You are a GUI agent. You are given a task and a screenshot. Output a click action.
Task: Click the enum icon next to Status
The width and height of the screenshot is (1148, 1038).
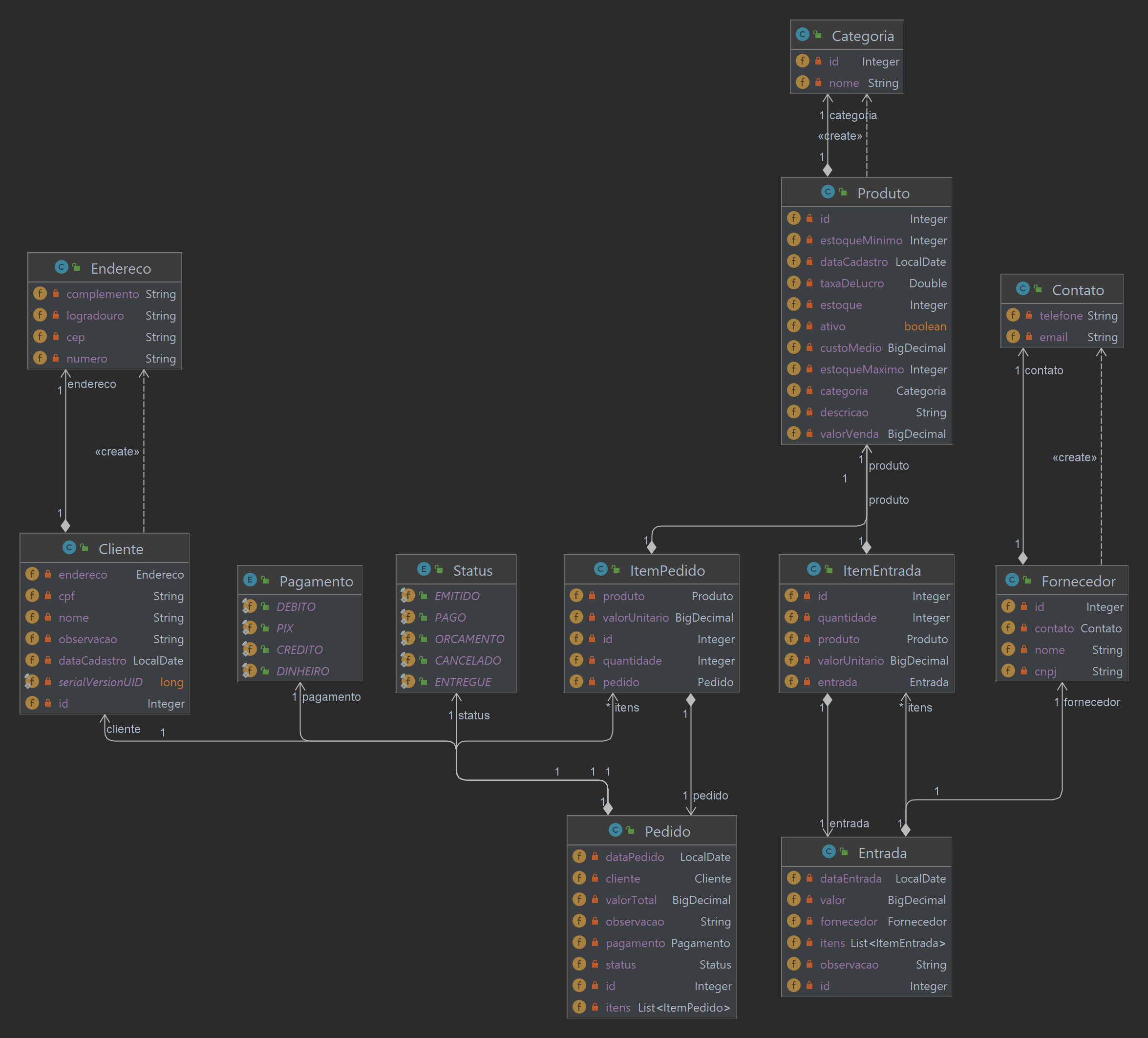[423, 569]
